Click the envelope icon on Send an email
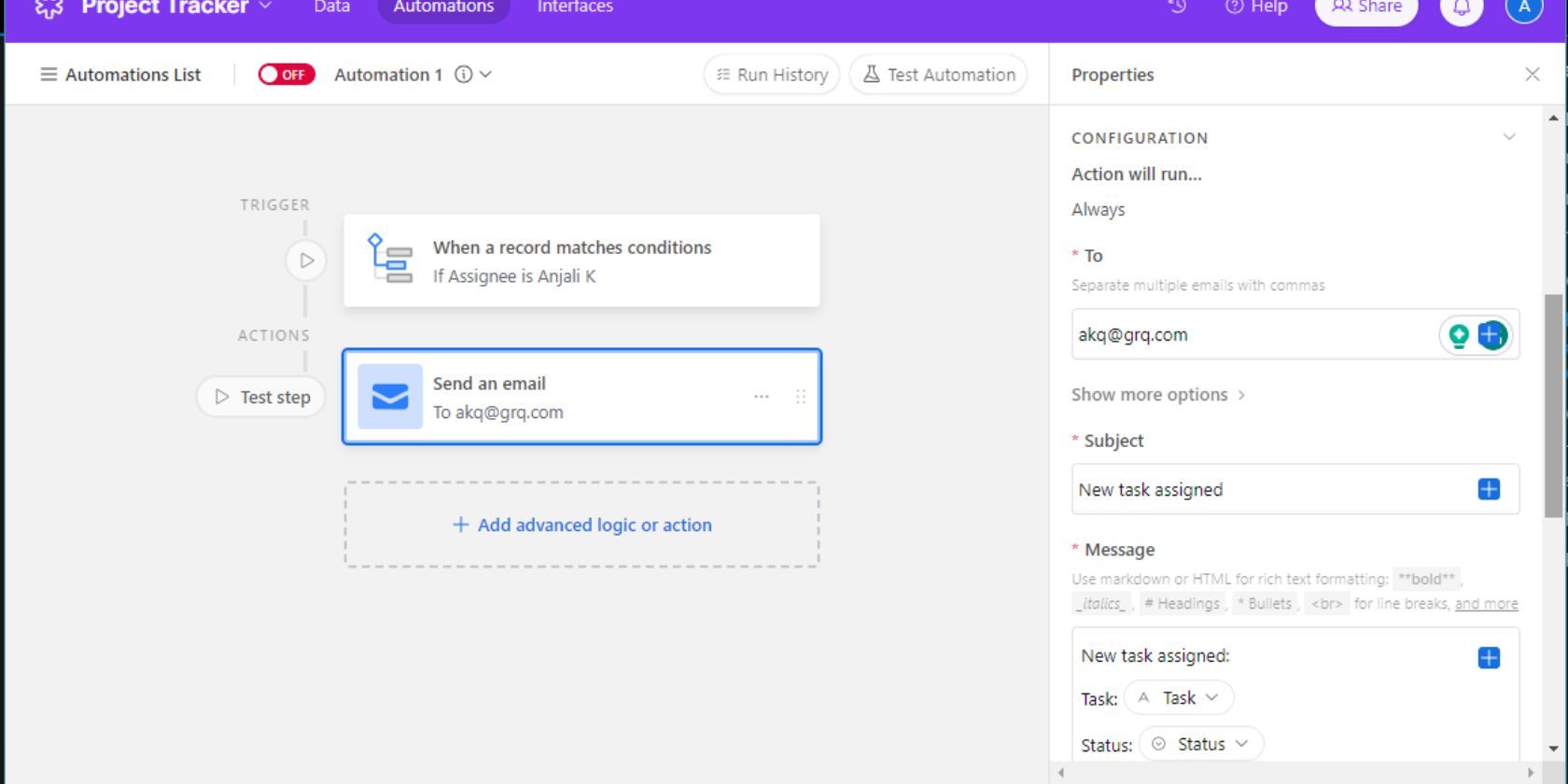 [x=390, y=397]
